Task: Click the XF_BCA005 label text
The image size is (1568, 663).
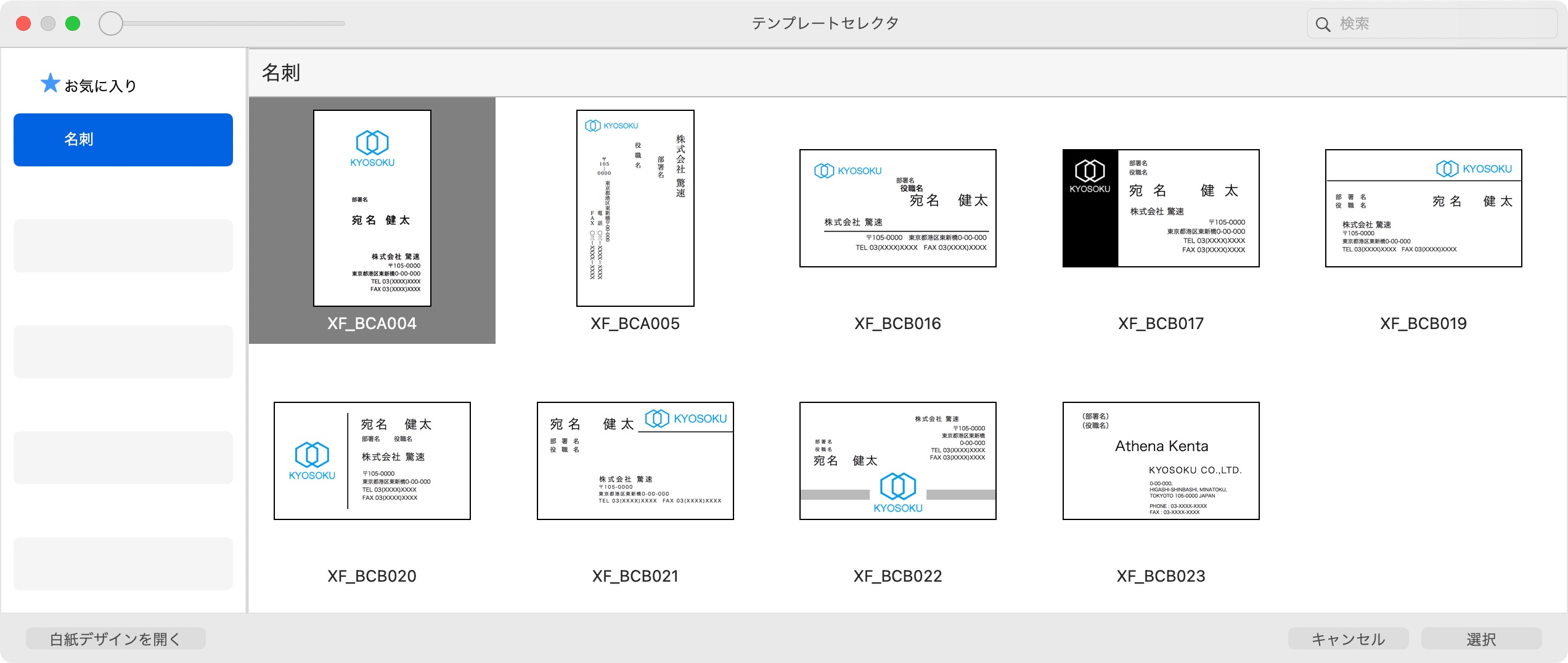Action: [x=635, y=323]
